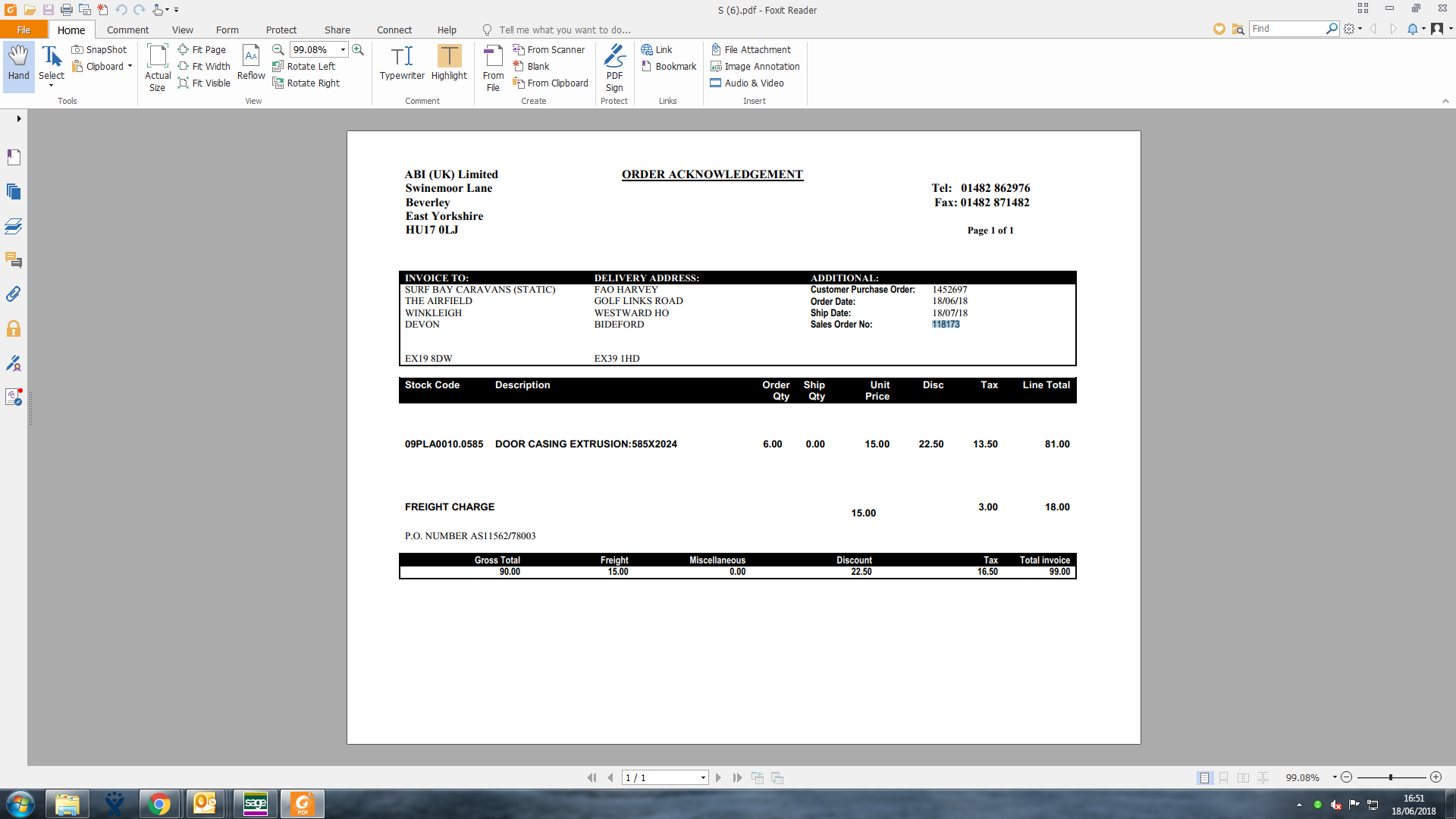Click SnapShot tool in ribbon
This screenshot has height=819, width=1456.
(99, 50)
